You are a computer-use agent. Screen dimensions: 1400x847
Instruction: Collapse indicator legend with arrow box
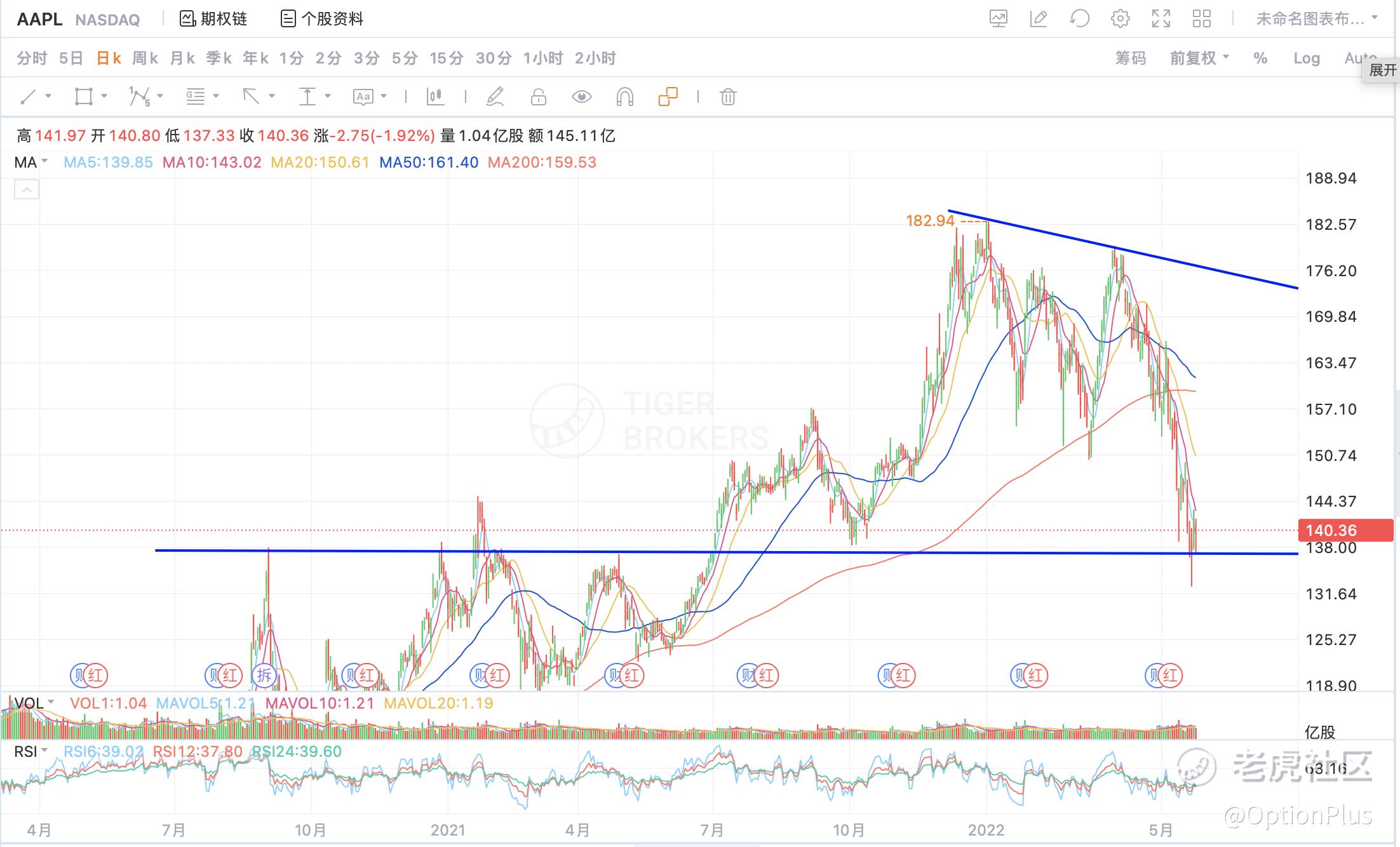(27, 189)
